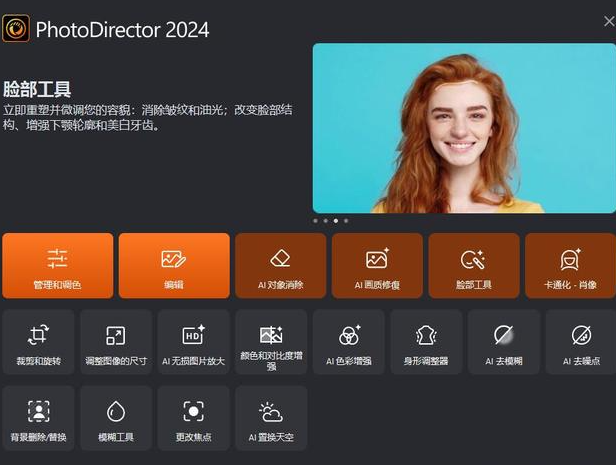Image resolution: width=616 pixels, height=465 pixels.
Task: Open the 管理和调色 module
Action: pos(57,266)
